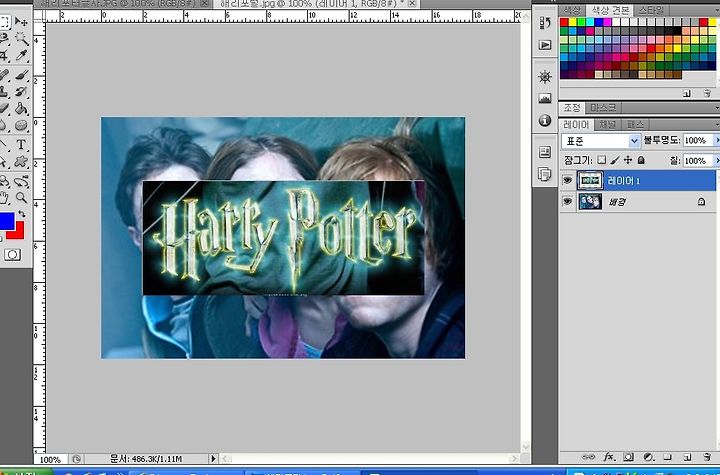Viewport: 720px width, 475px height.
Task: Toggle Quick Mask mode
Action: 12,255
